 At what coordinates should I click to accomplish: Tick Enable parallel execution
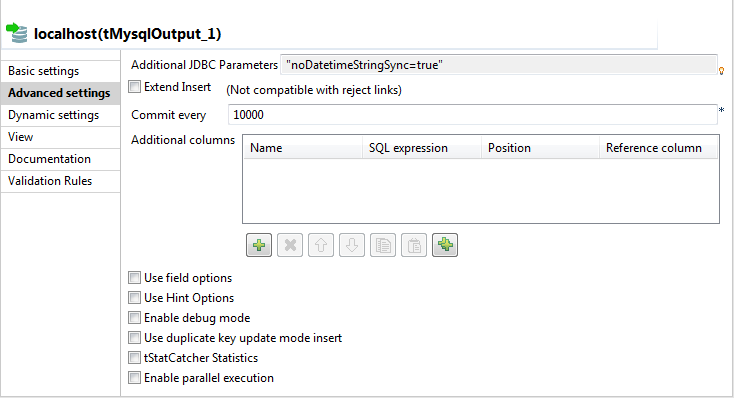click(x=134, y=377)
